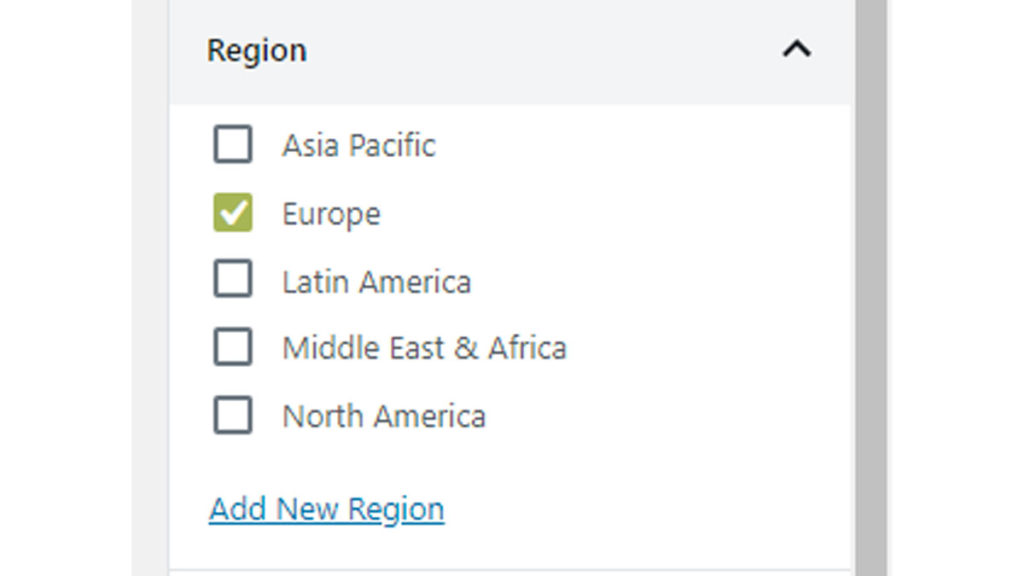Click the North America label text
Screen dimensions: 1024x576
[384, 416]
